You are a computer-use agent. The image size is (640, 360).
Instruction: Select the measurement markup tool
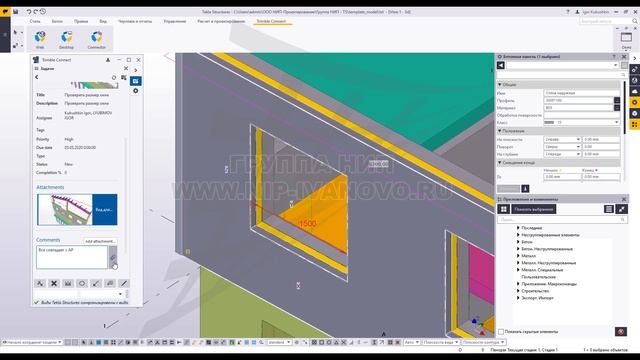[x=68, y=283]
